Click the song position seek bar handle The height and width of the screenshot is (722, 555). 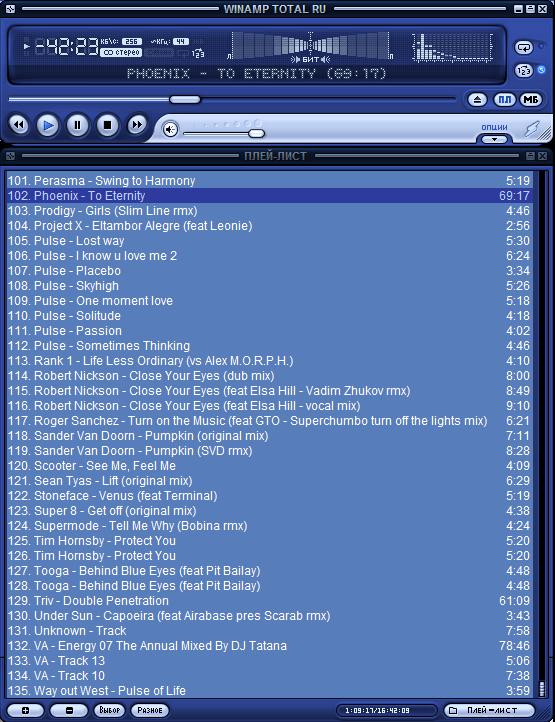tap(185, 99)
